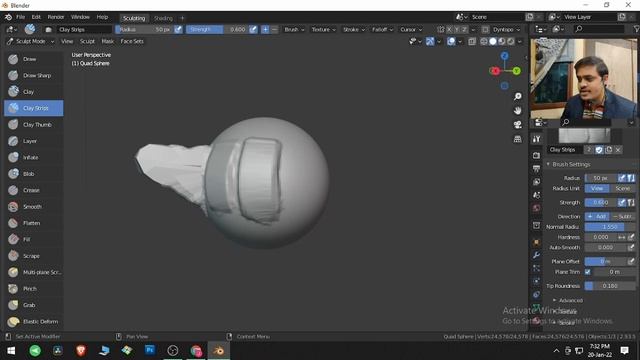Screen dimensions: 640x360
Task: Open the Face Sets menu
Action: pyautogui.click(x=132, y=41)
